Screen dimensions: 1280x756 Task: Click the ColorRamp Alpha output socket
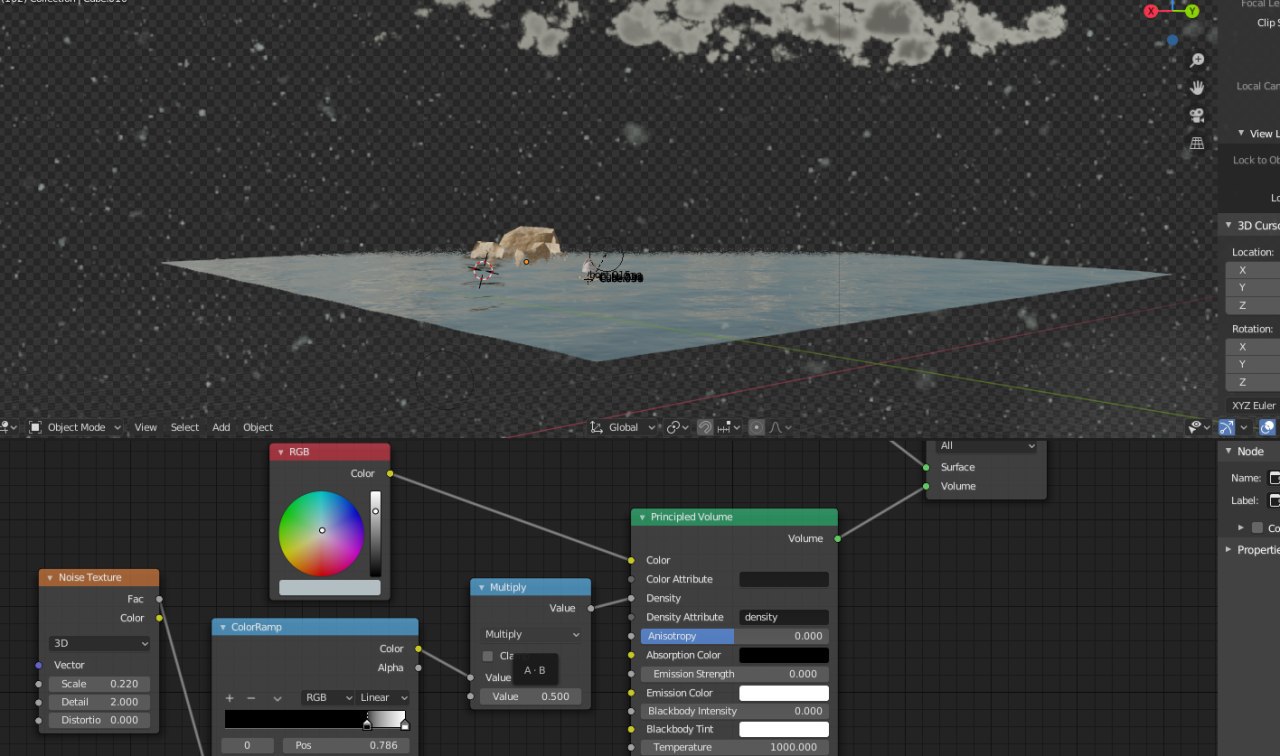[419, 668]
